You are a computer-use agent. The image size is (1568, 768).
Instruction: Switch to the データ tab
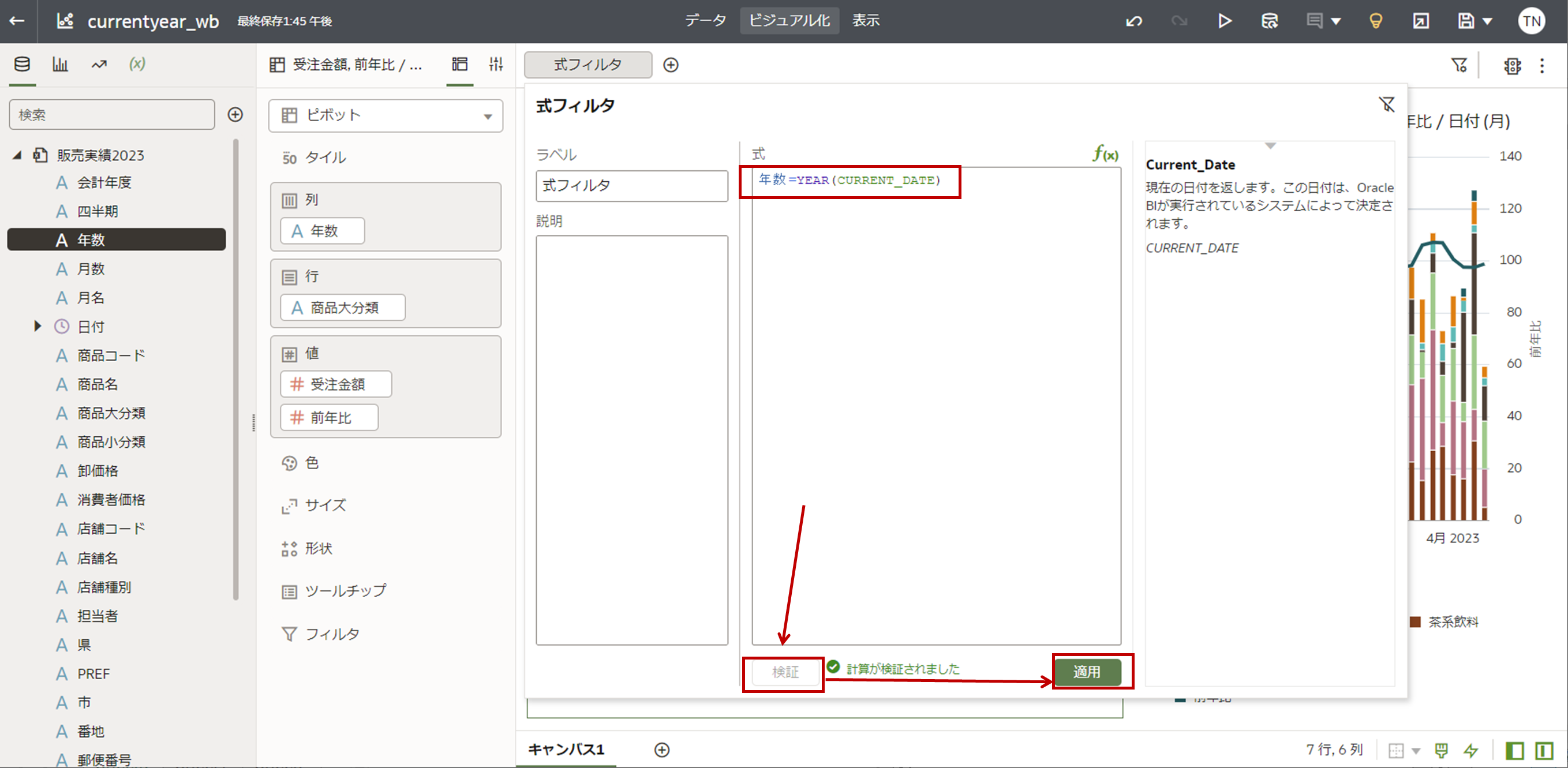coord(705,21)
